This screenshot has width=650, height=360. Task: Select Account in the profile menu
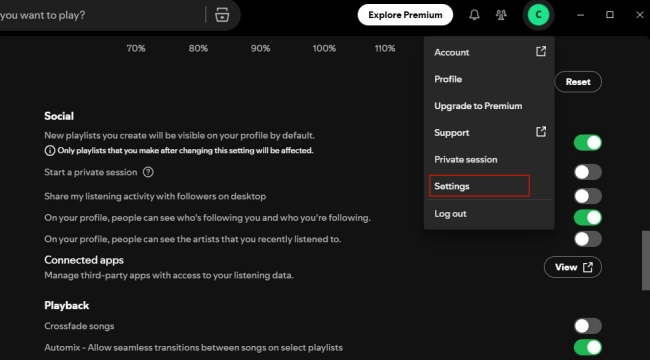pyautogui.click(x=489, y=52)
